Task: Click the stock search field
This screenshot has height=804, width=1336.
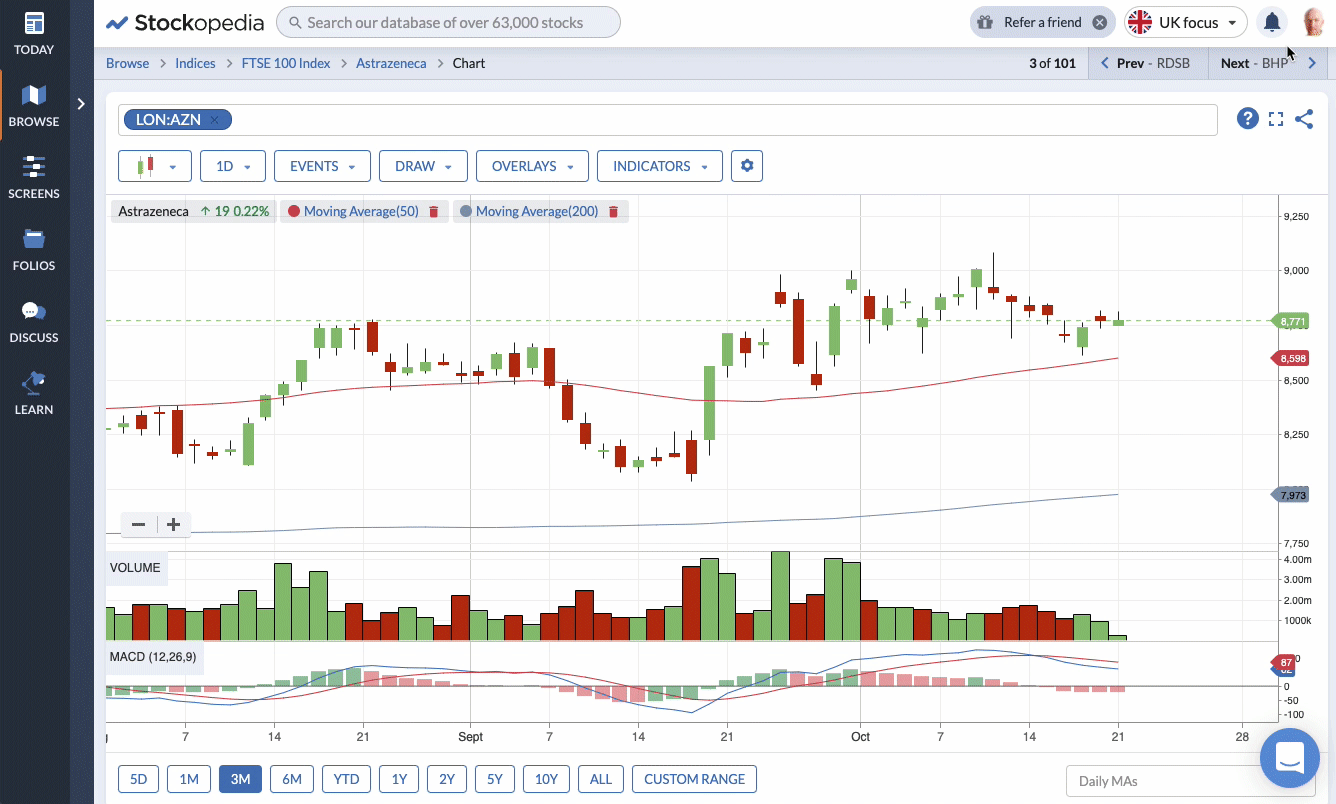Action: [448, 22]
